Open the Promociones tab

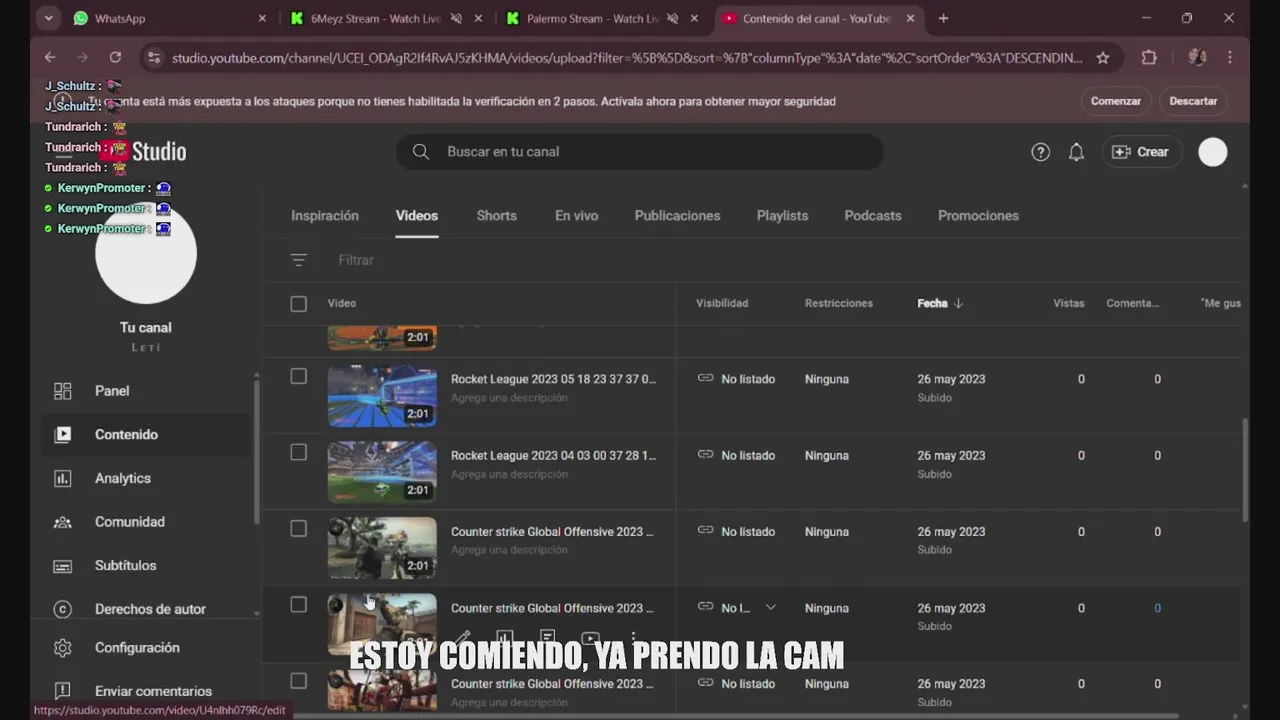tap(978, 215)
